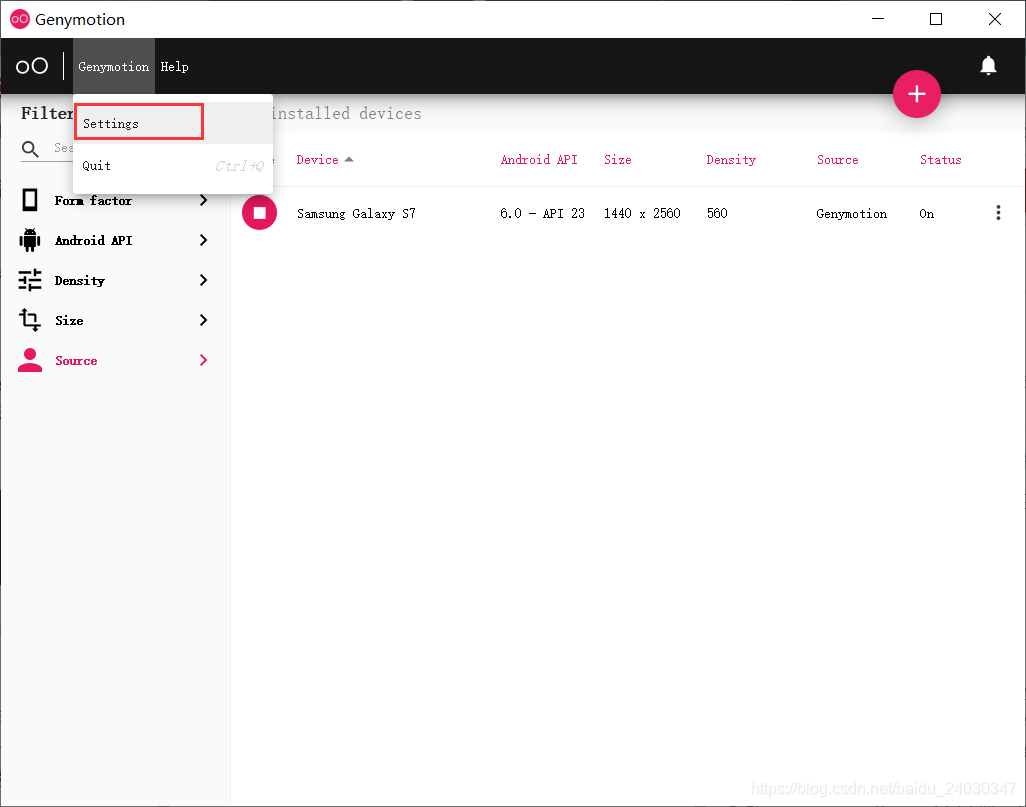The width and height of the screenshot is (1026, 807).
Task: Select the Form factor filter label
Action: 93,200
